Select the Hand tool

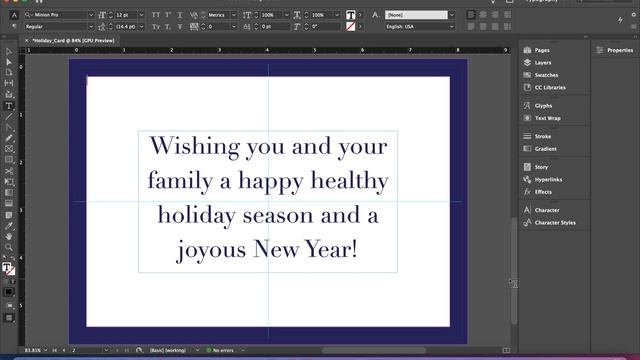tap(9, 236)
